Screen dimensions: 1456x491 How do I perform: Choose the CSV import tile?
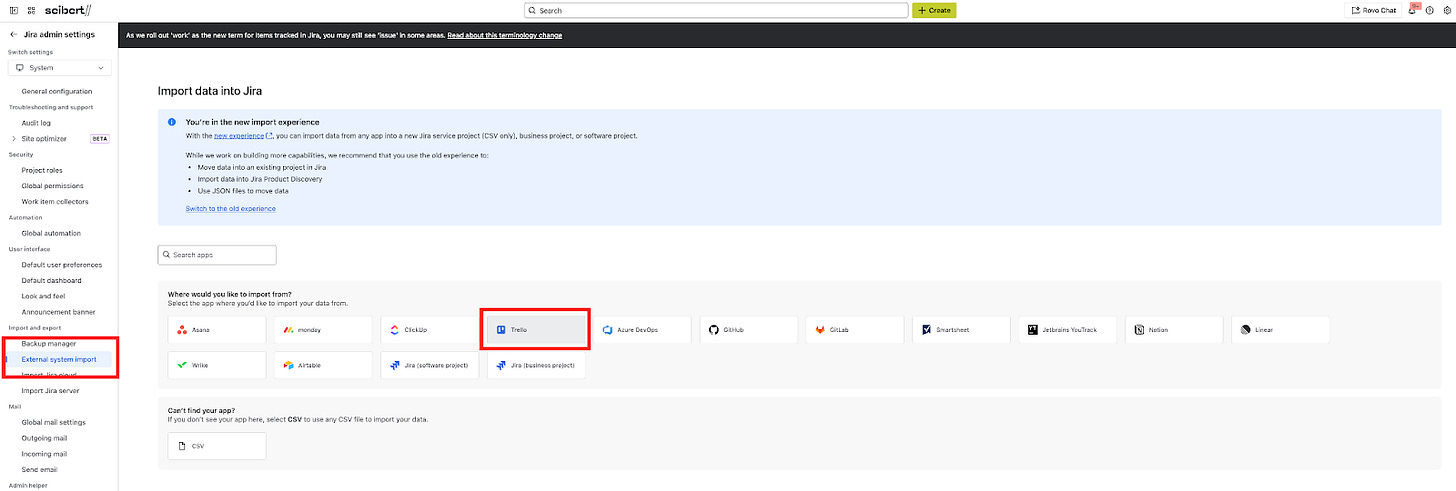click(x=217, y=446)
